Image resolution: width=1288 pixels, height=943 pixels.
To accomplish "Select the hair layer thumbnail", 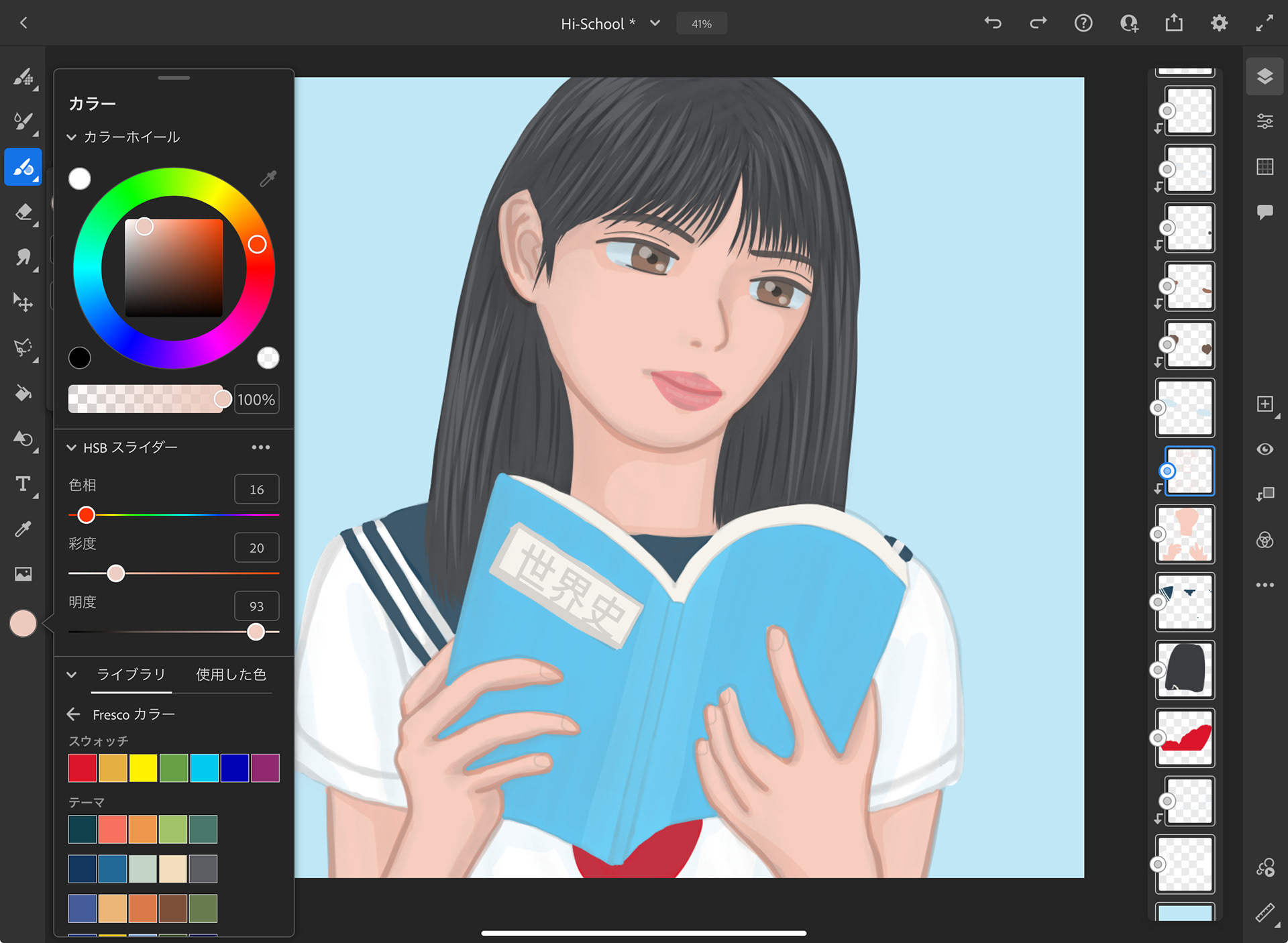I will tap(1185, 670).
